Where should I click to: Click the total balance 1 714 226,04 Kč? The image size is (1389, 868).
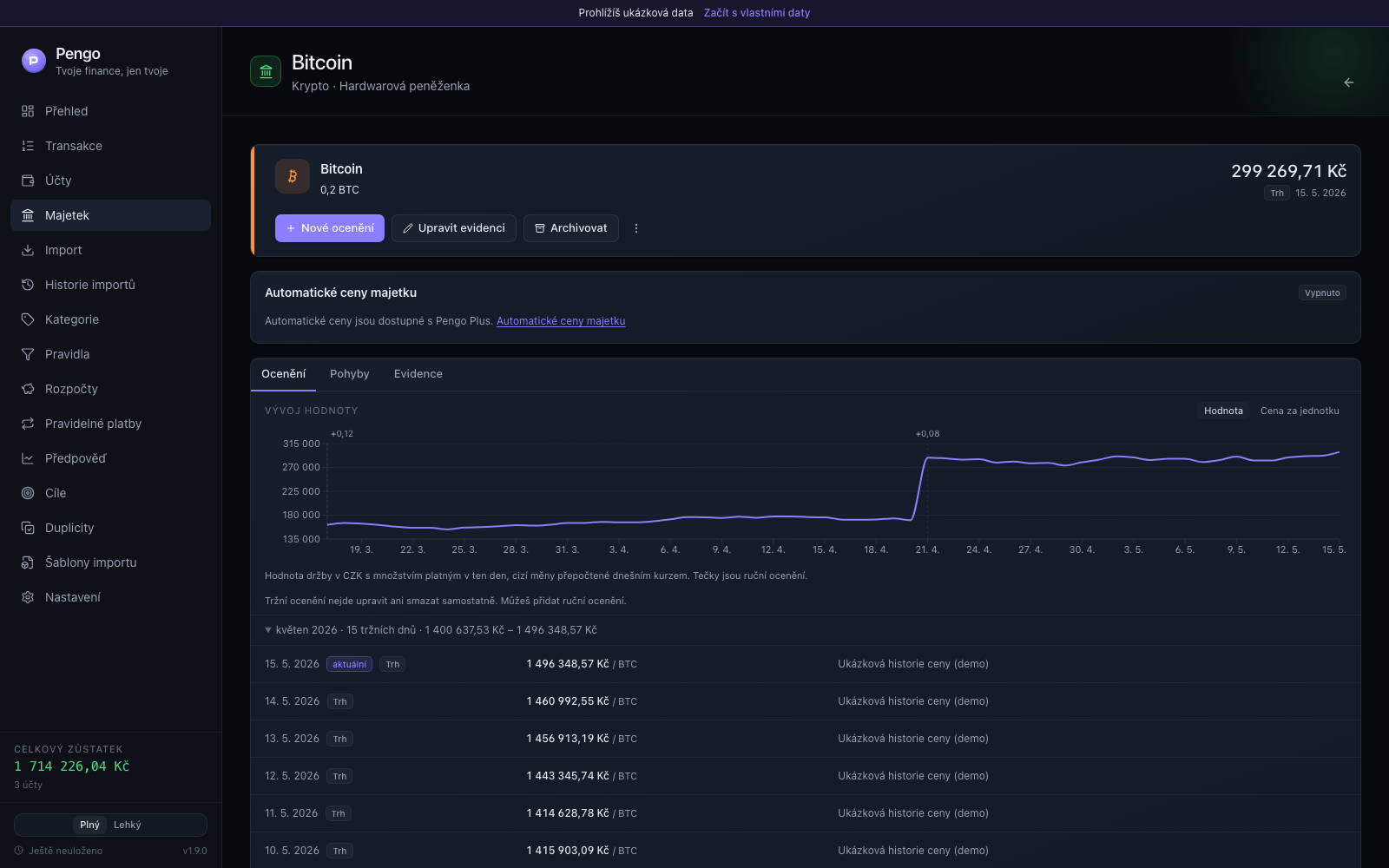71,766
